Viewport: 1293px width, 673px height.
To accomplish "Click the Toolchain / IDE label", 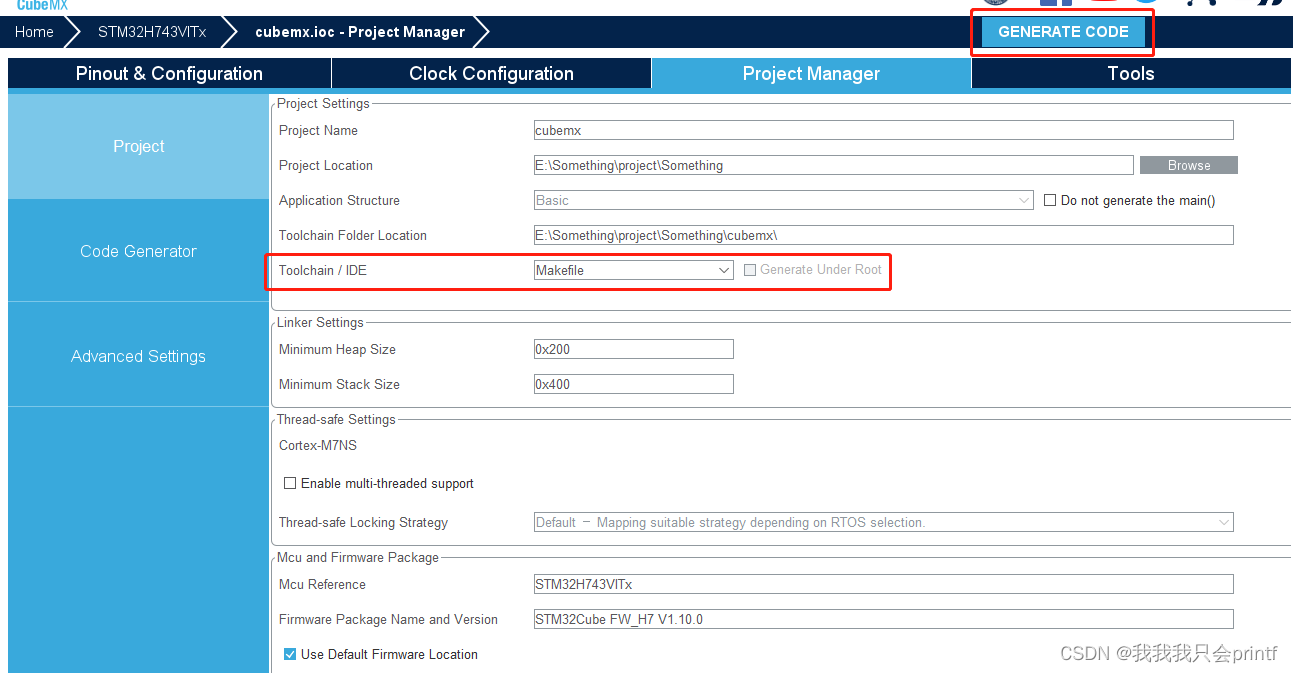I will click(323, 270).
